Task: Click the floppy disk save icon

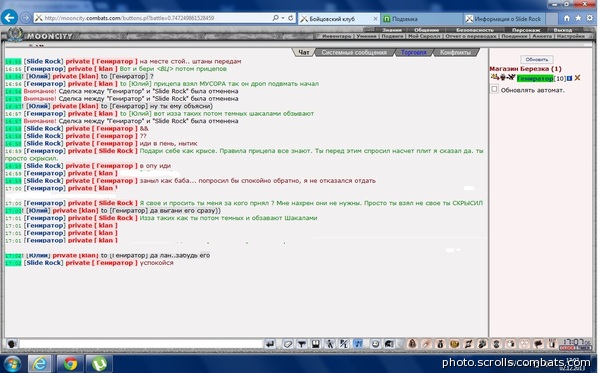Action: coord(316,344)
